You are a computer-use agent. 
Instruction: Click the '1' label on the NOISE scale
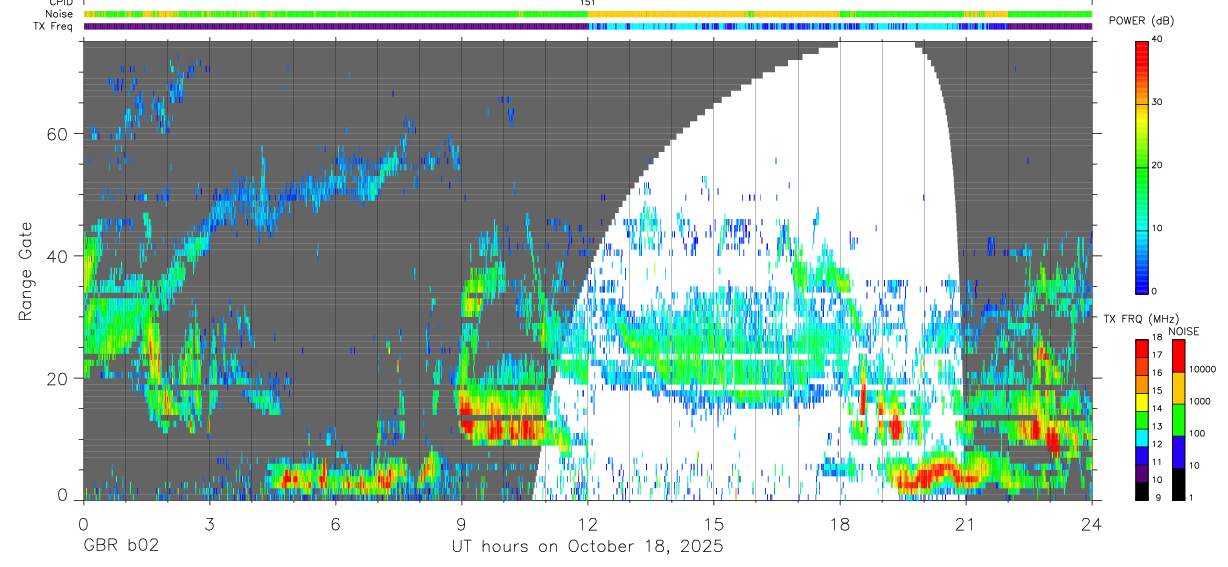point(1191,498)
